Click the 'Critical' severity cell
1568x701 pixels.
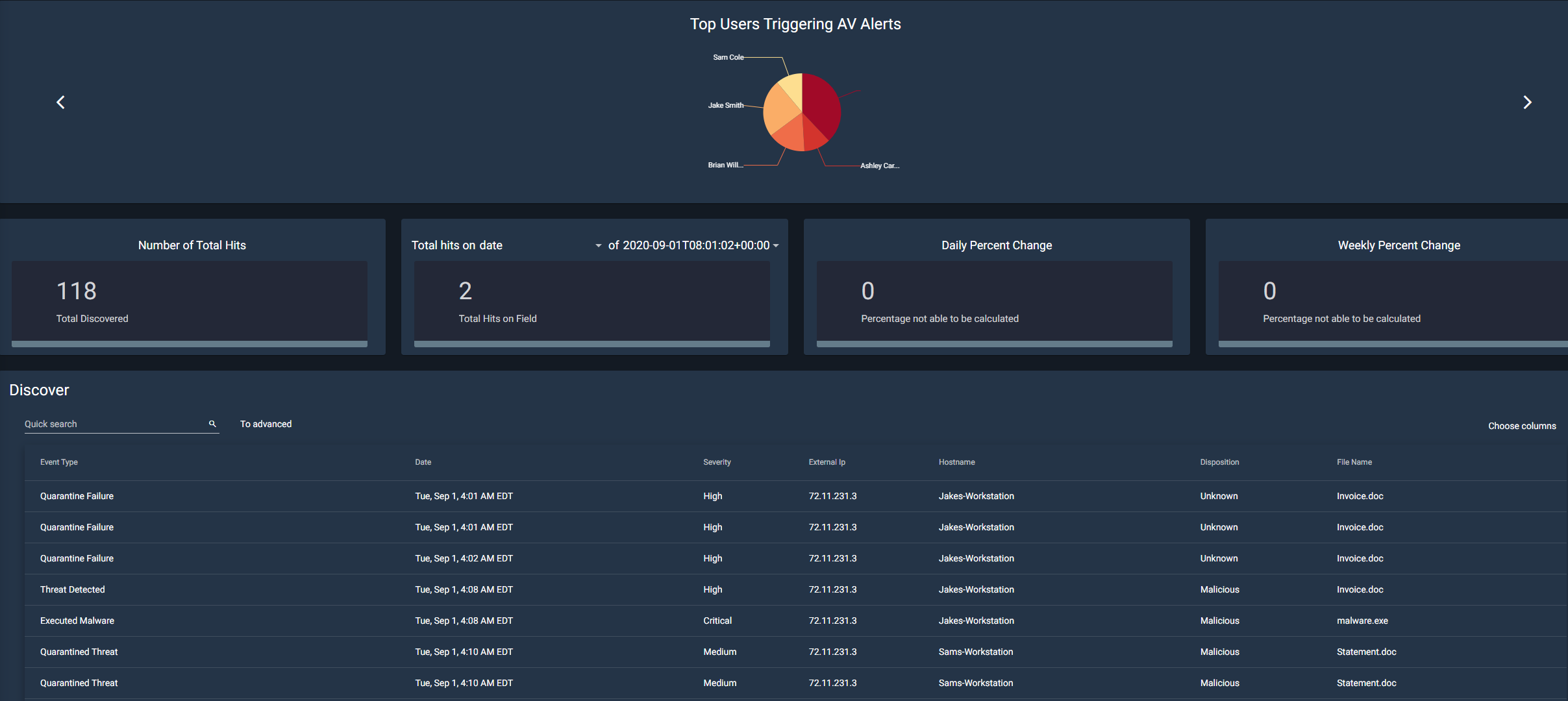click(717, 621)
